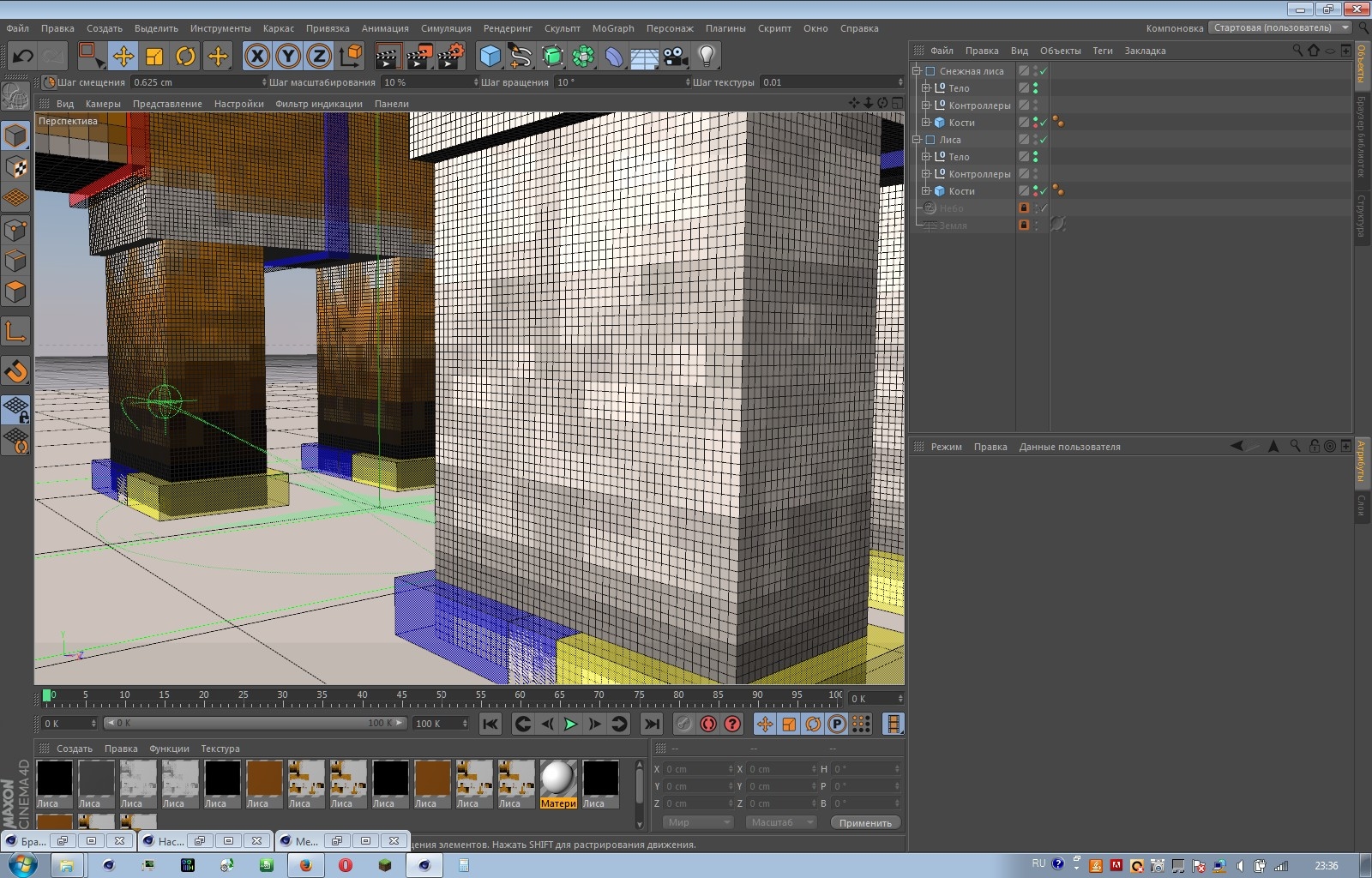This screenshot has width=1372, height=878.
Task: Toggle lock X-axis button
Action: 256,56
